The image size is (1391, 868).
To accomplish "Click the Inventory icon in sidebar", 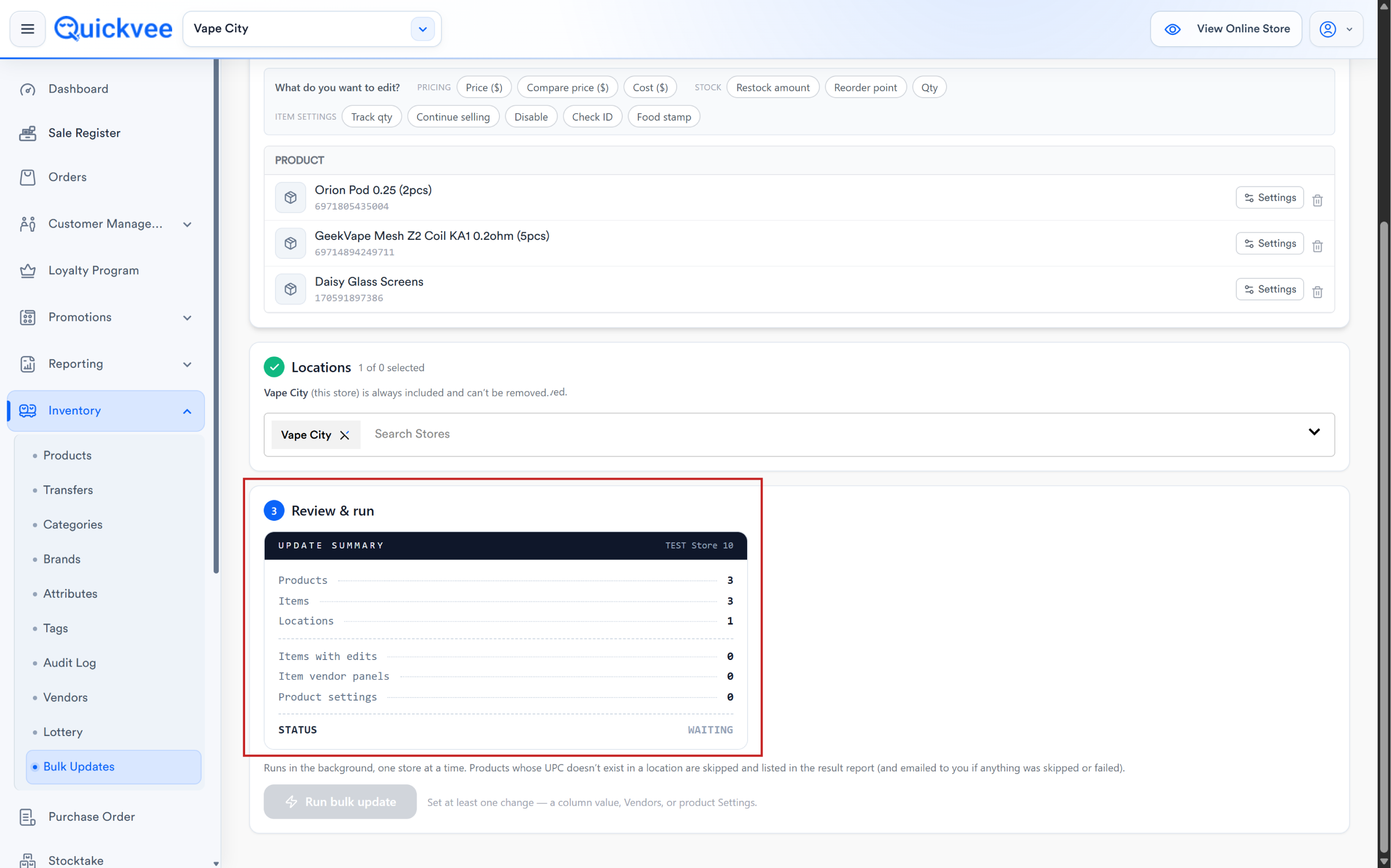I will 28,410.
